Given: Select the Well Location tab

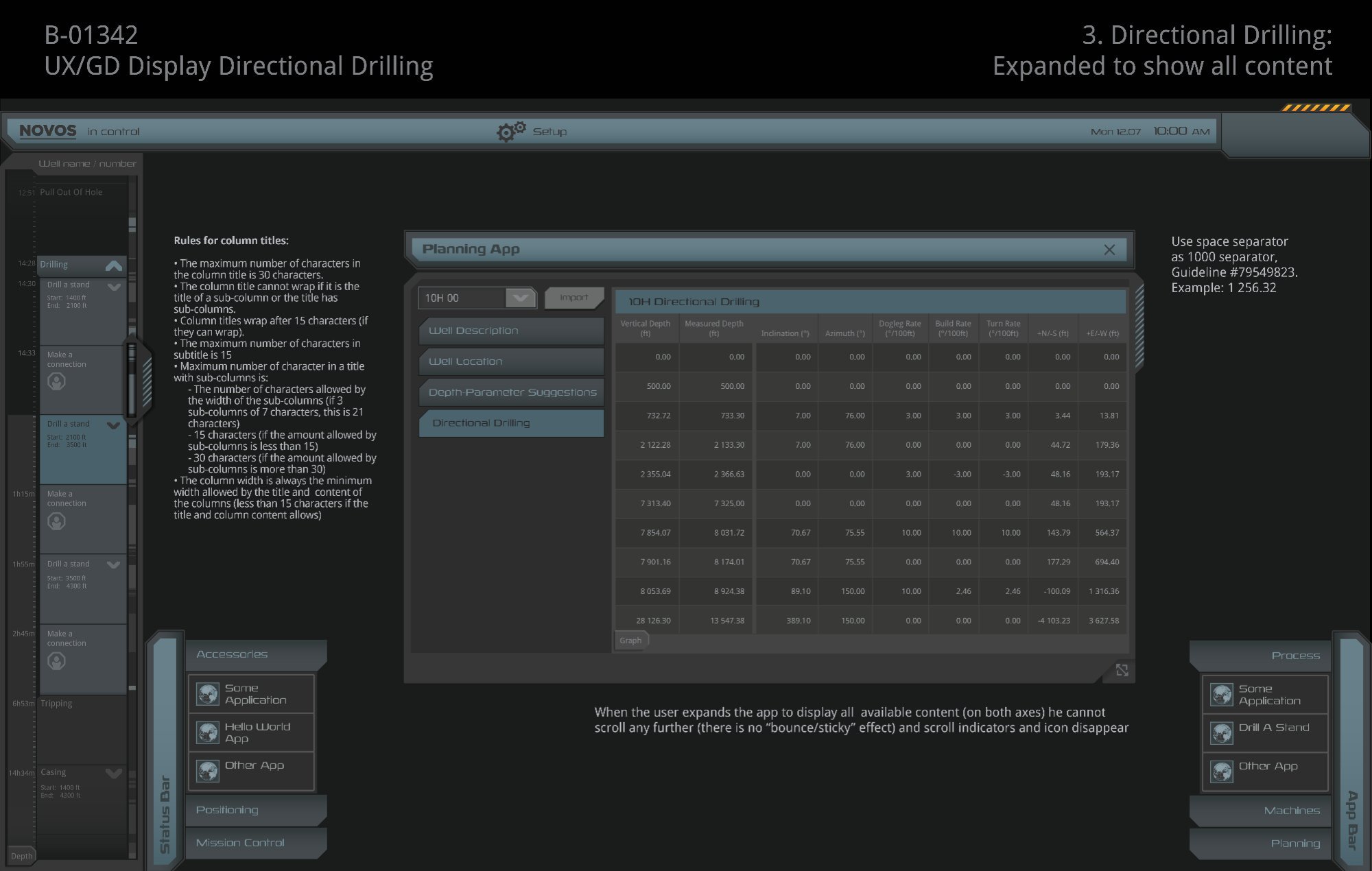Looking at the screenshot, I should coord(511,361).
